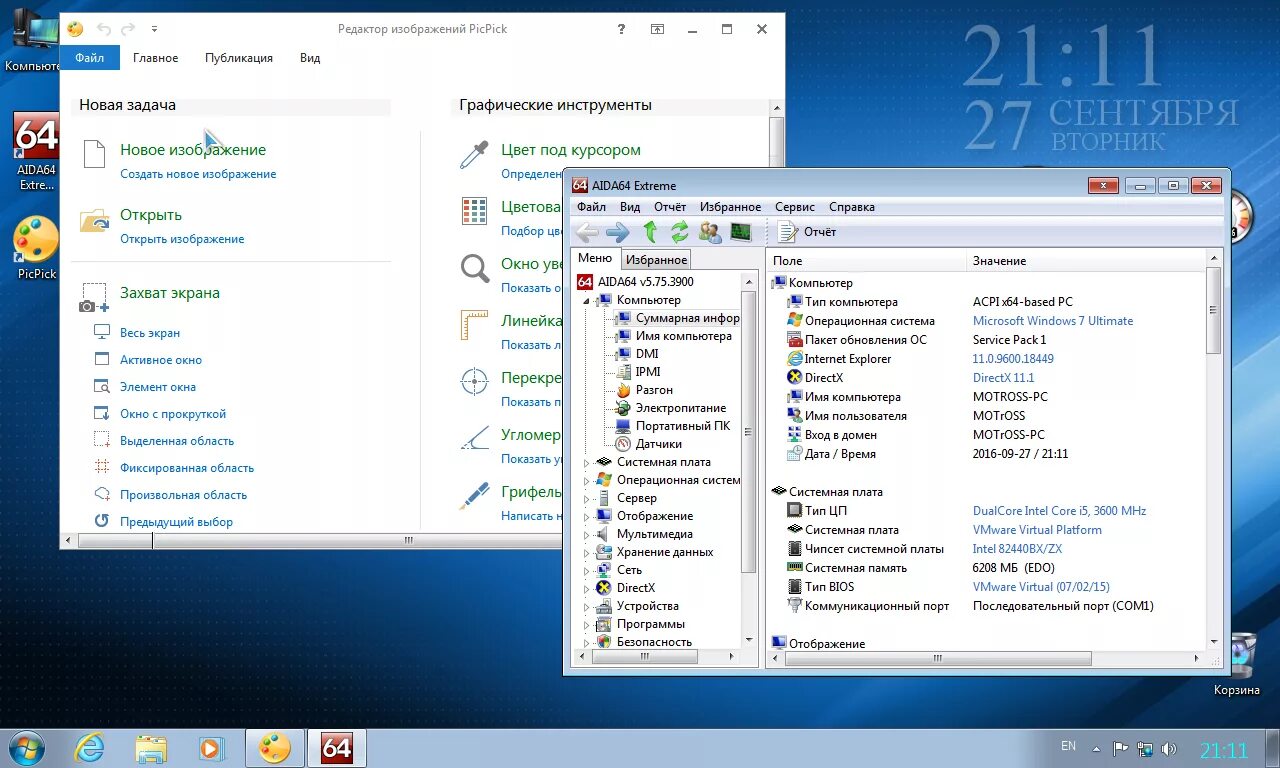
Task: Choose Предыдущий выбор capture option
Action: click(176, 522)
